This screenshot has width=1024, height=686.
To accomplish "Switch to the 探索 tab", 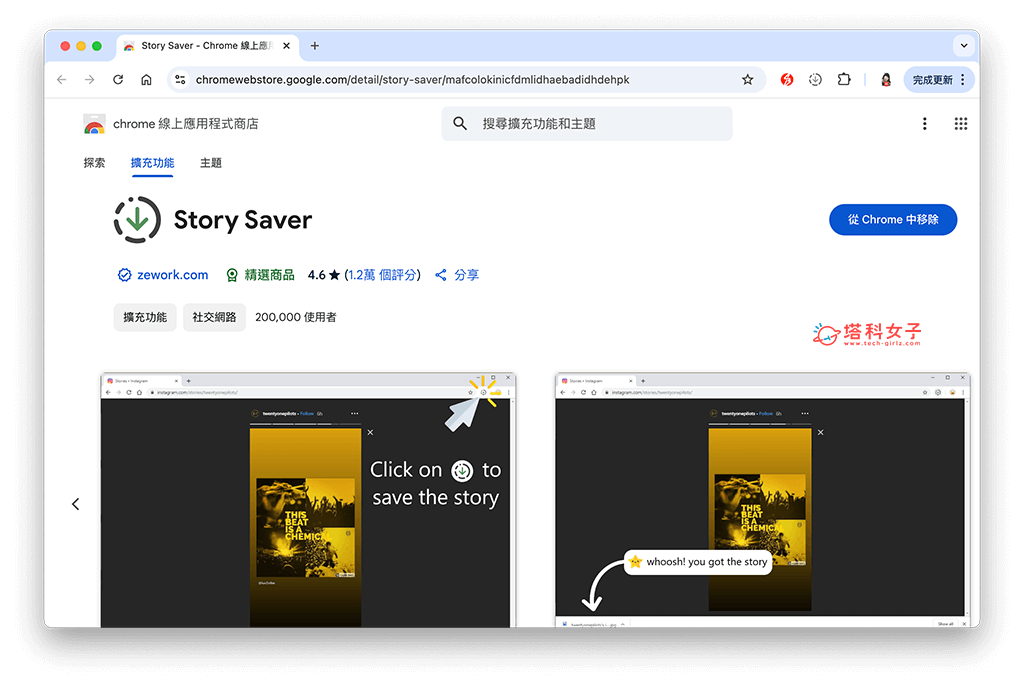I will (94, 163).
